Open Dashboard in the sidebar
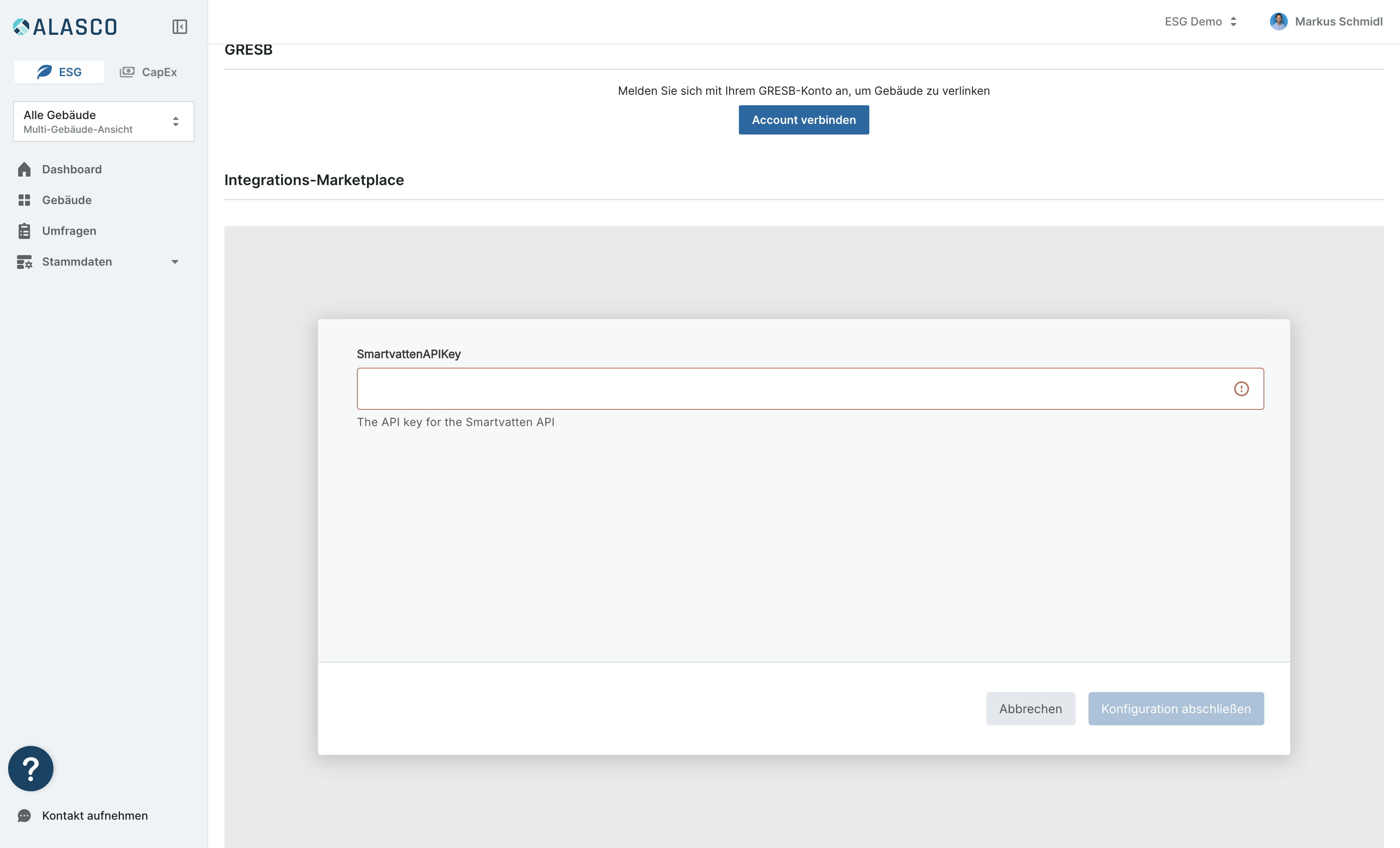 click(x=72, y=169)
